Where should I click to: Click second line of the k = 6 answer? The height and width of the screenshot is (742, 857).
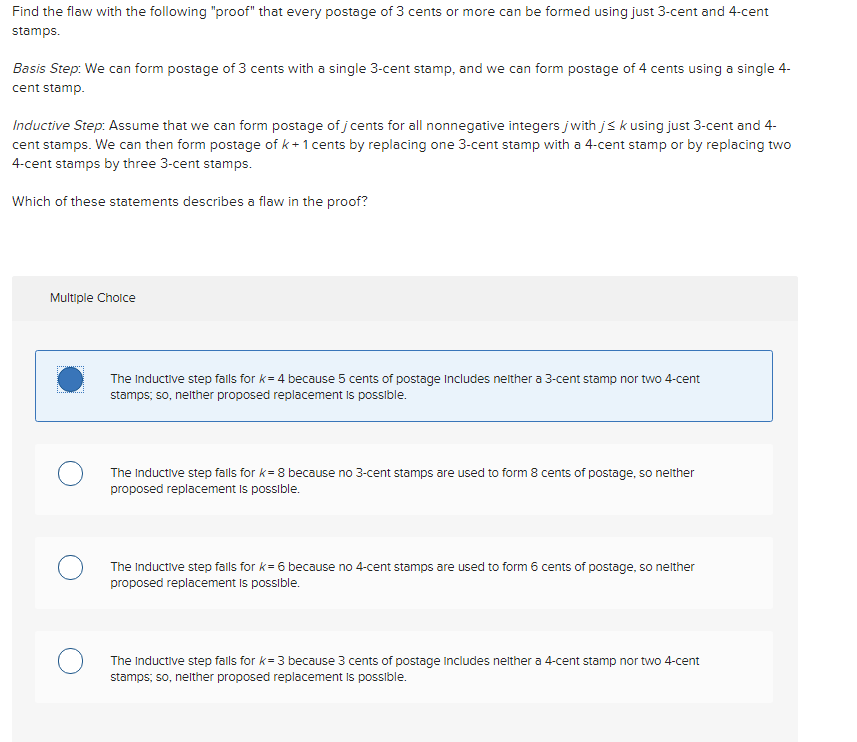click(x=205, y=583)
